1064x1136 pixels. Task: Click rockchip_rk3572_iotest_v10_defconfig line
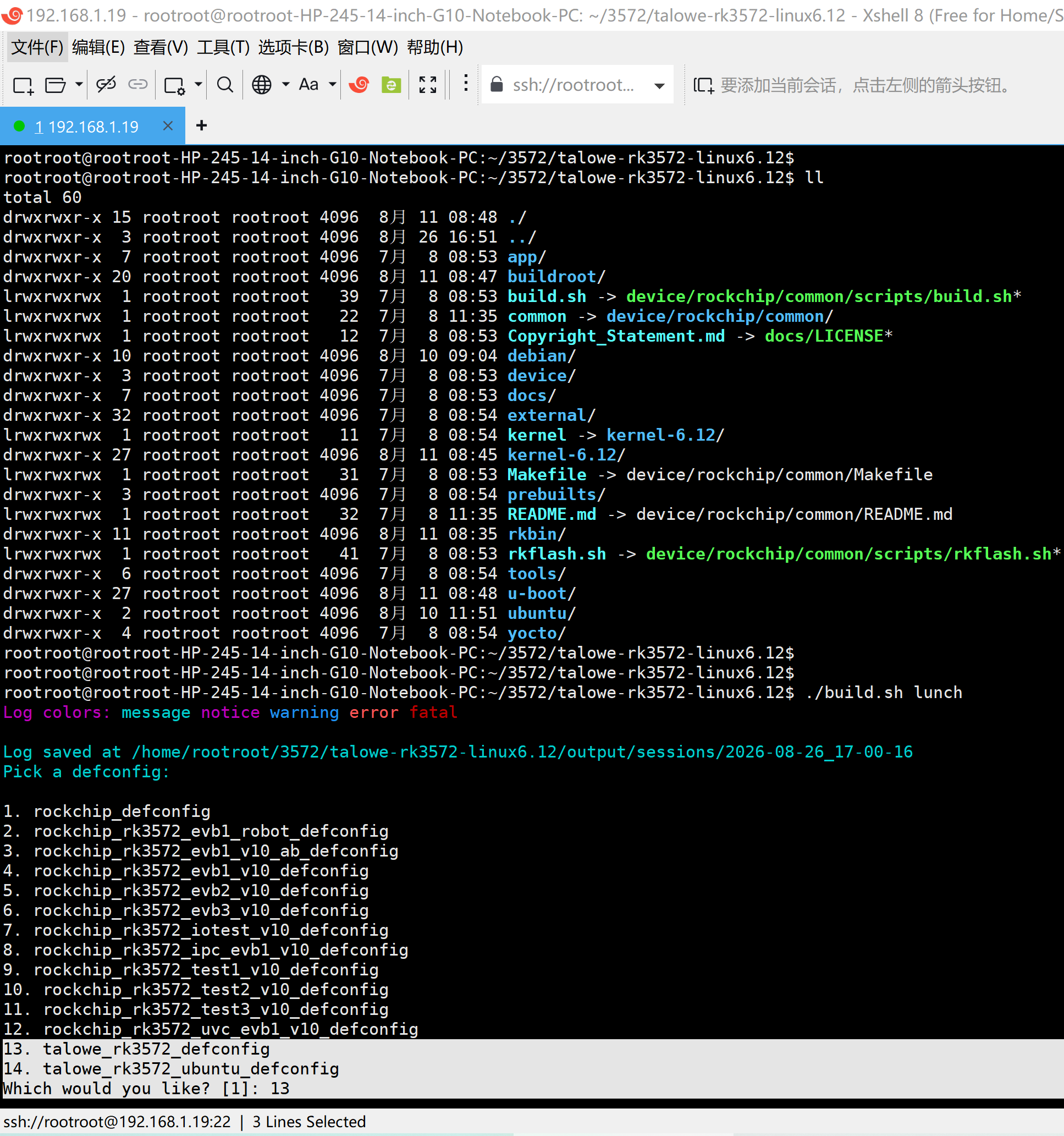[x=196, y=930]
